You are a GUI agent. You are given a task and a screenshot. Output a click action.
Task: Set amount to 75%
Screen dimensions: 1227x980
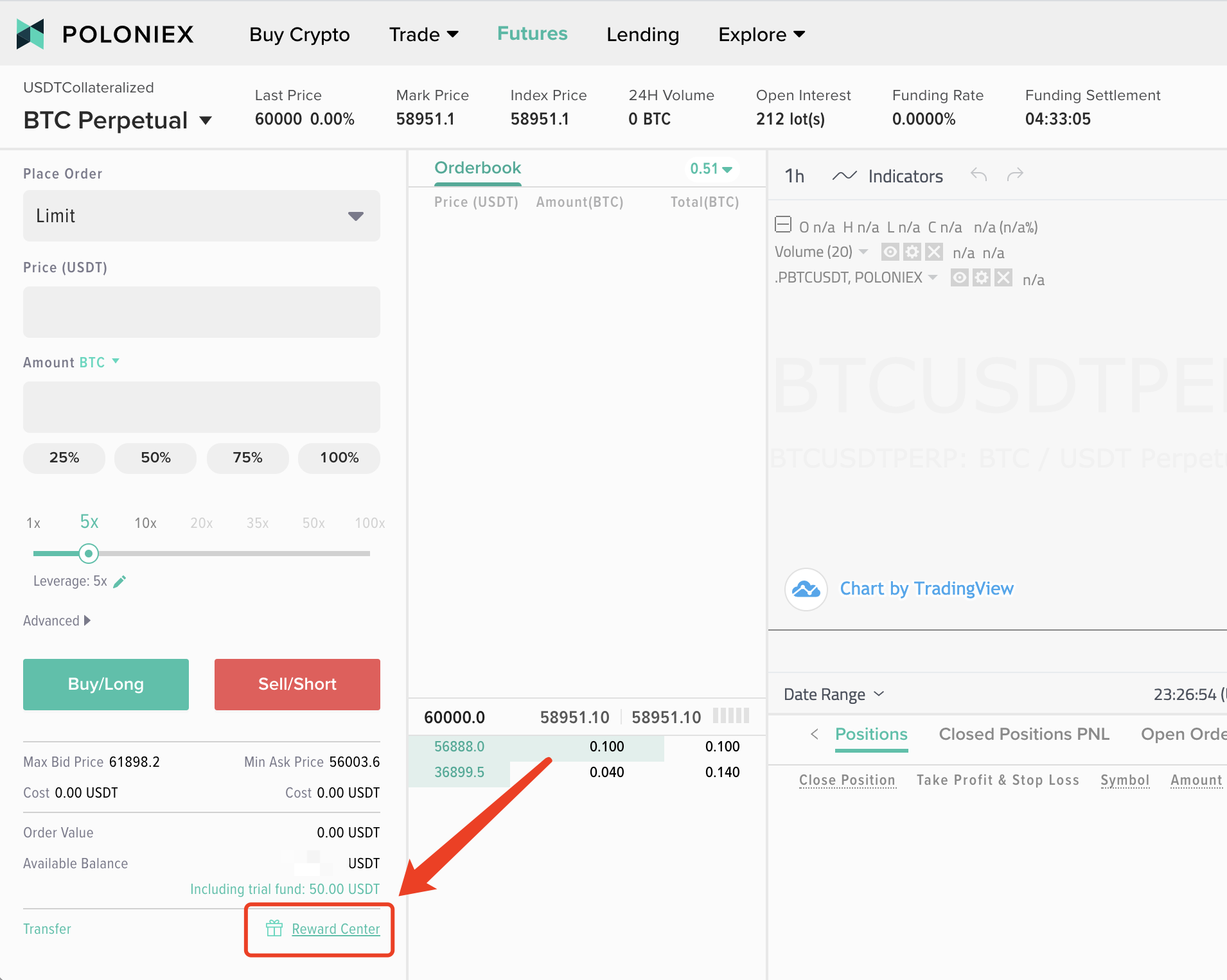[x=248, y=458]
